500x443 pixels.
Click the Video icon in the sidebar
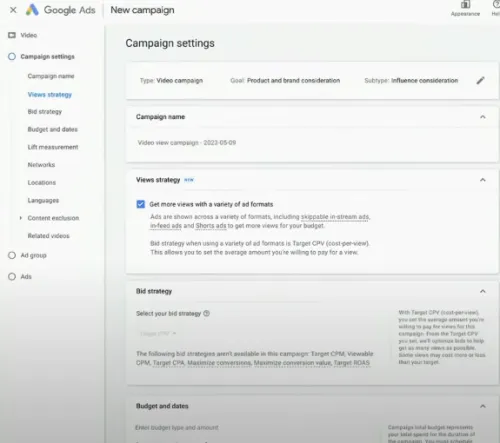pyautogui.click(x=12, y=35)
